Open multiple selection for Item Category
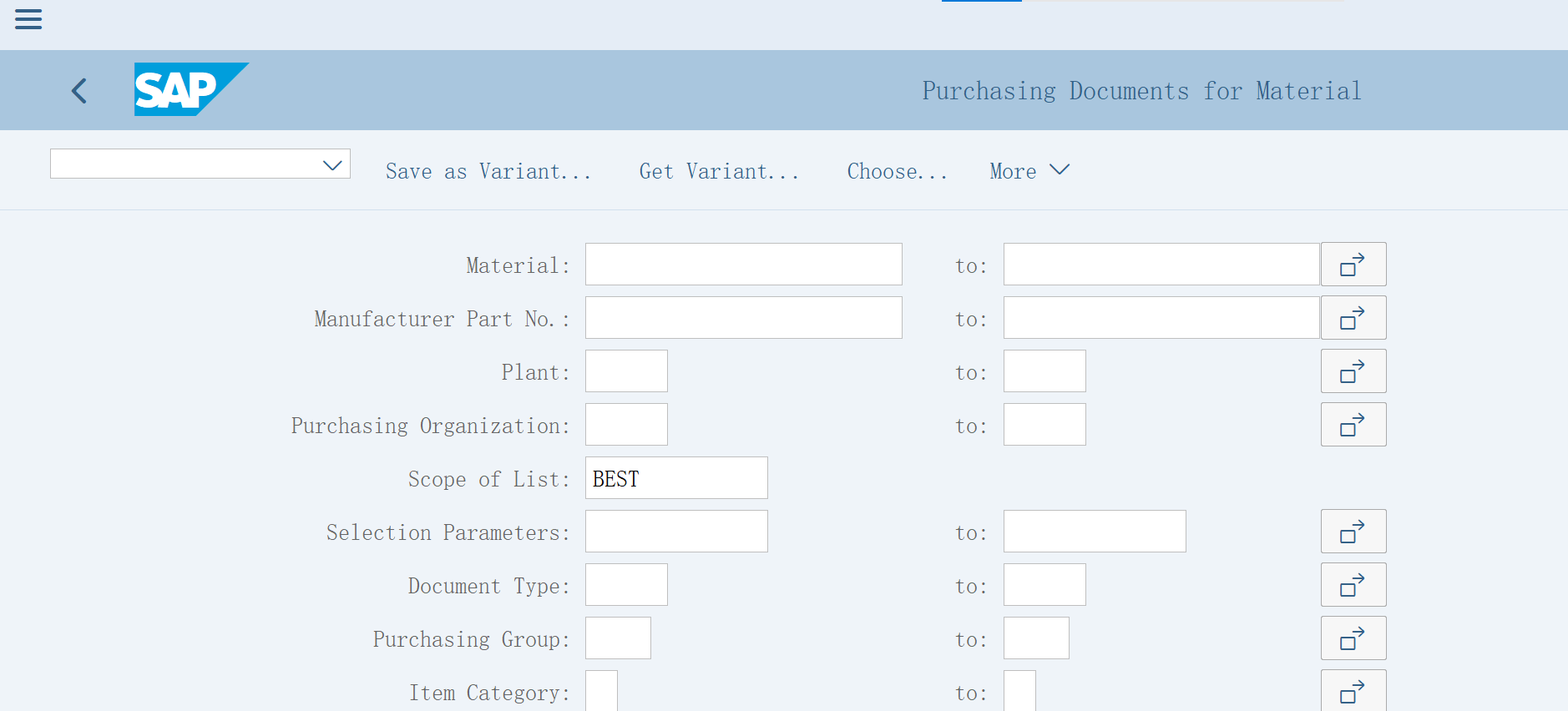1568x711 pixels. pos(1353,691)
